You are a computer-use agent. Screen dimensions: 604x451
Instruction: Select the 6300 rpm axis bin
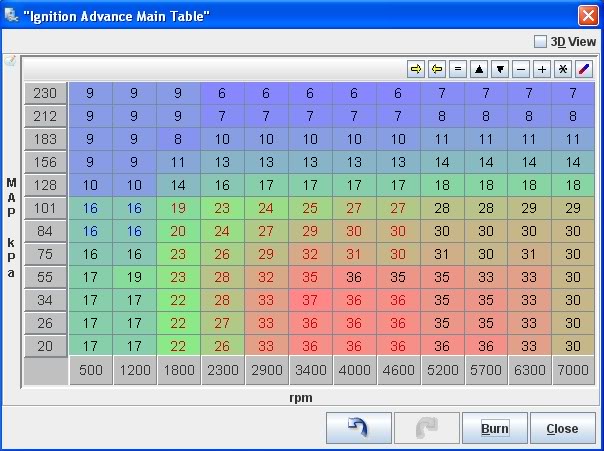tap(530, 370)
